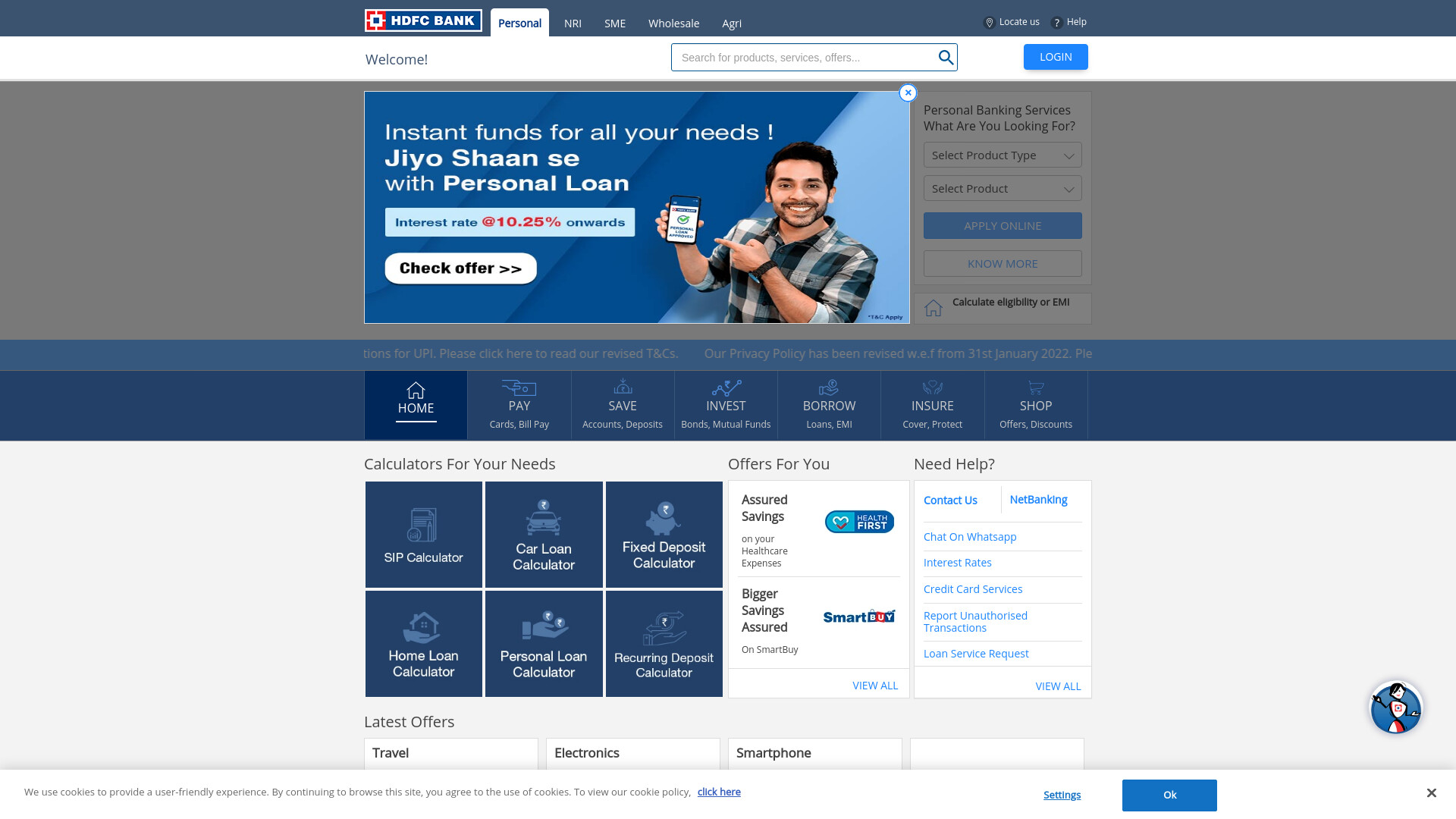Viewport: 1456px width, 819px height.
Task: Open the Electronics offers card
Action: (633, 754)
